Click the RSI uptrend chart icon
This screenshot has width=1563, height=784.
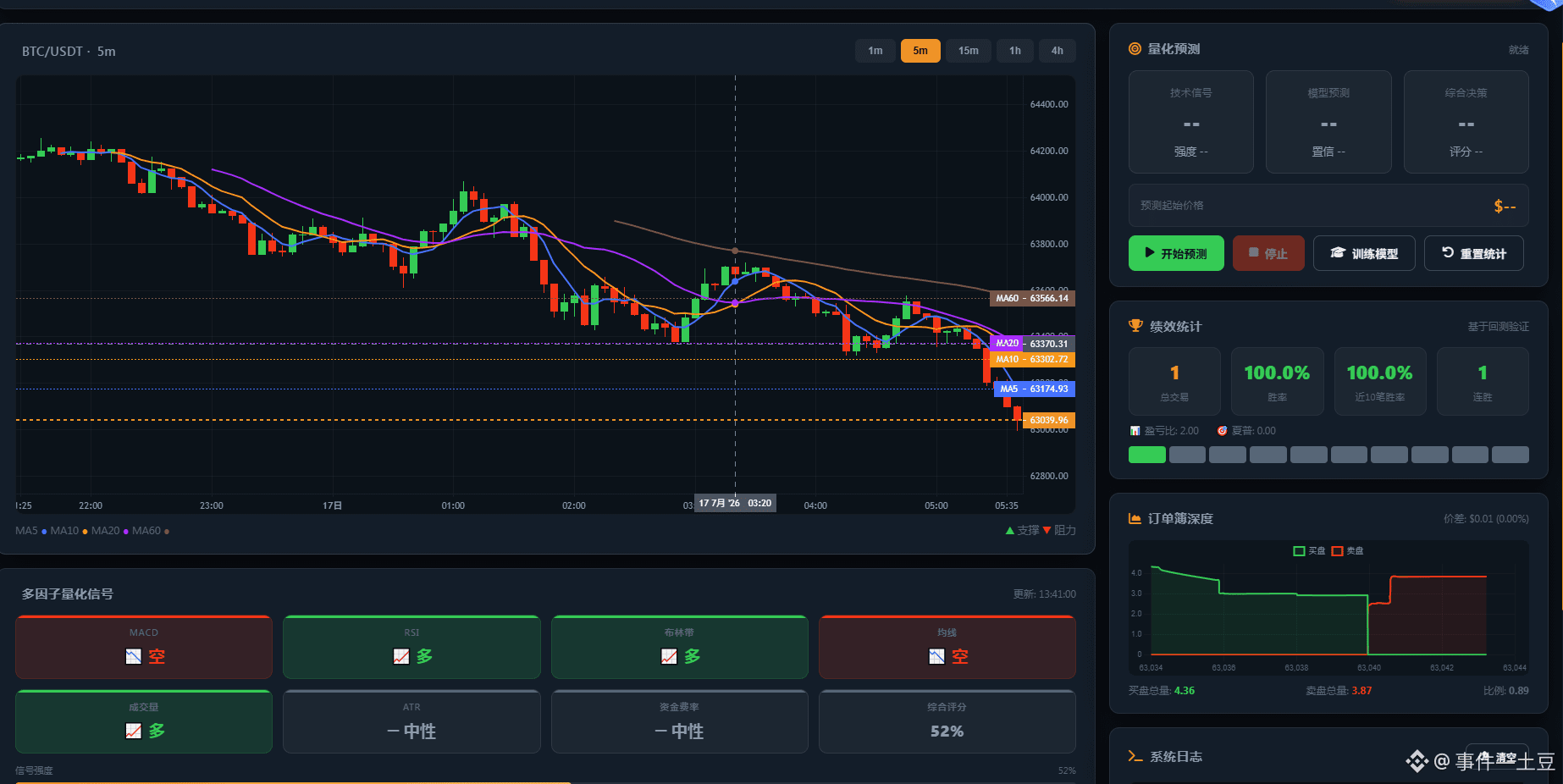tap(401, 656)
